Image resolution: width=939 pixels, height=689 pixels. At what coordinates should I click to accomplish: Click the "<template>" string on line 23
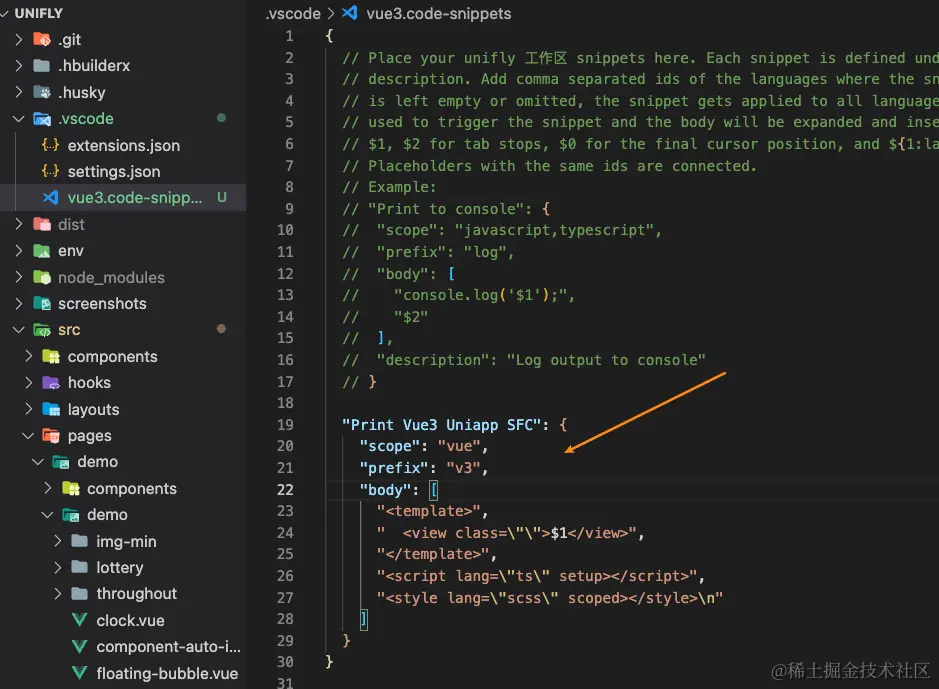tap(428, 511)
